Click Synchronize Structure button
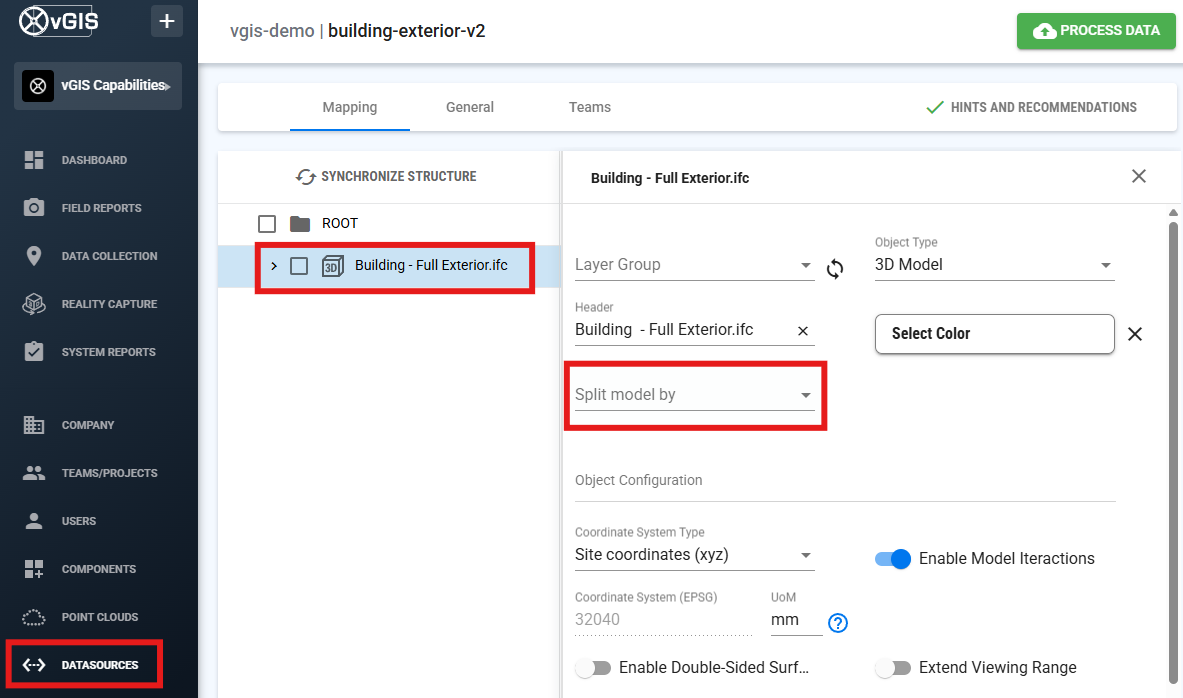This screenshot has height=698, width=1183. coord(386,177)
